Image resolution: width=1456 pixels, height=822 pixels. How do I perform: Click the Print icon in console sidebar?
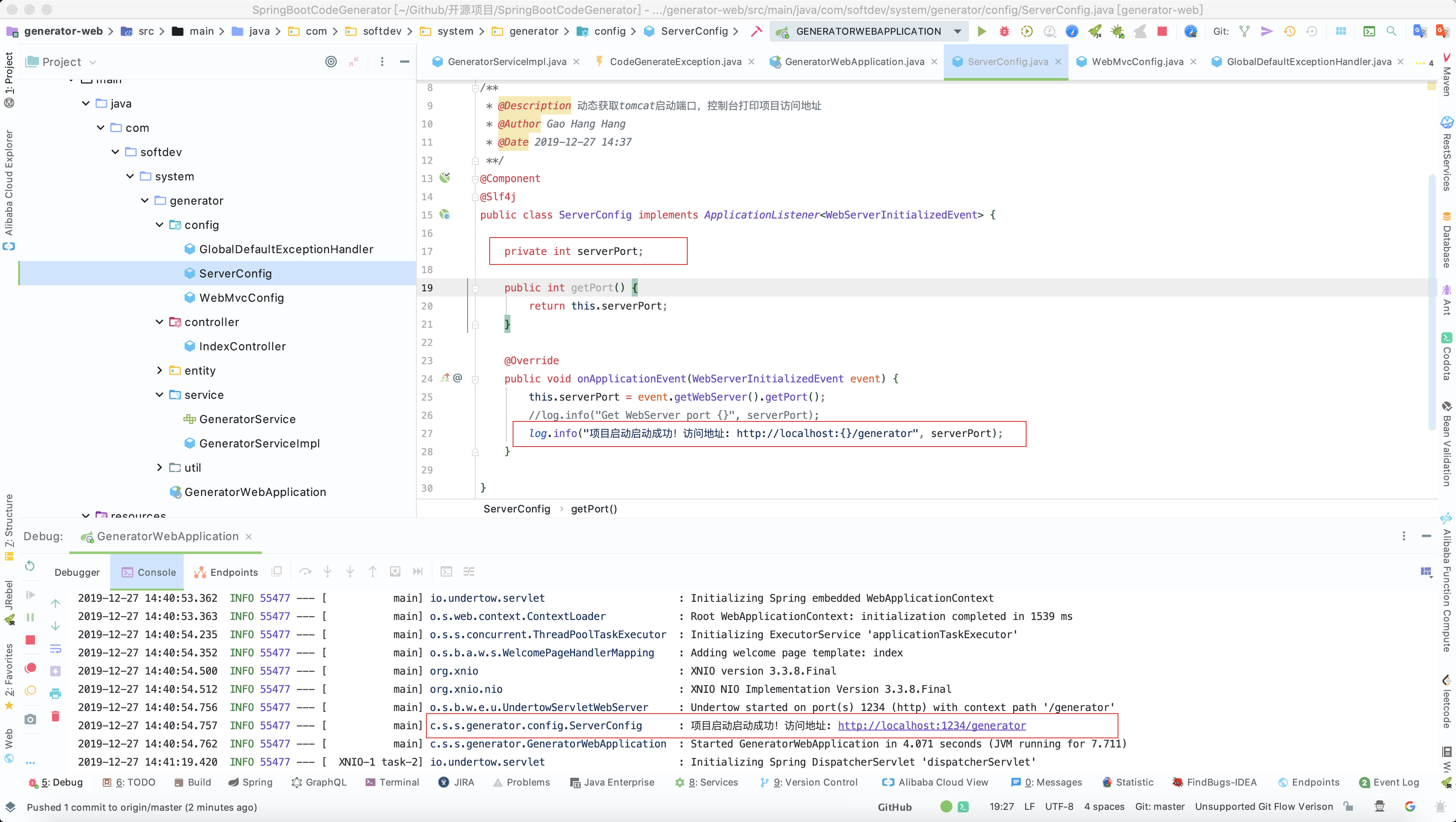pyautogui.click(x=55, y=694)
